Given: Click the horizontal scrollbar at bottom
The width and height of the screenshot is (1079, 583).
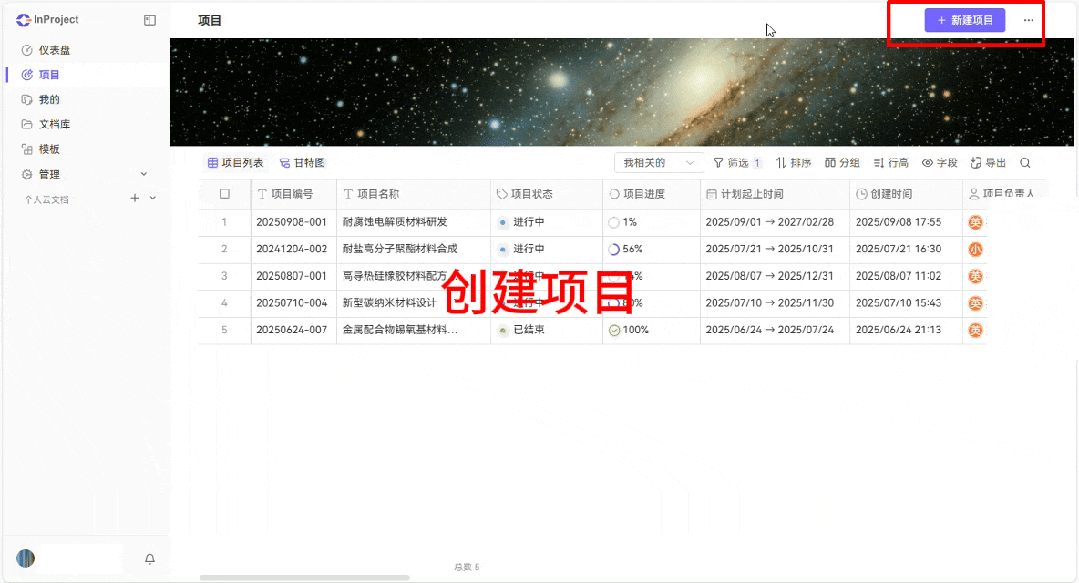Looking at the screenshot, I should coord(304,577).
